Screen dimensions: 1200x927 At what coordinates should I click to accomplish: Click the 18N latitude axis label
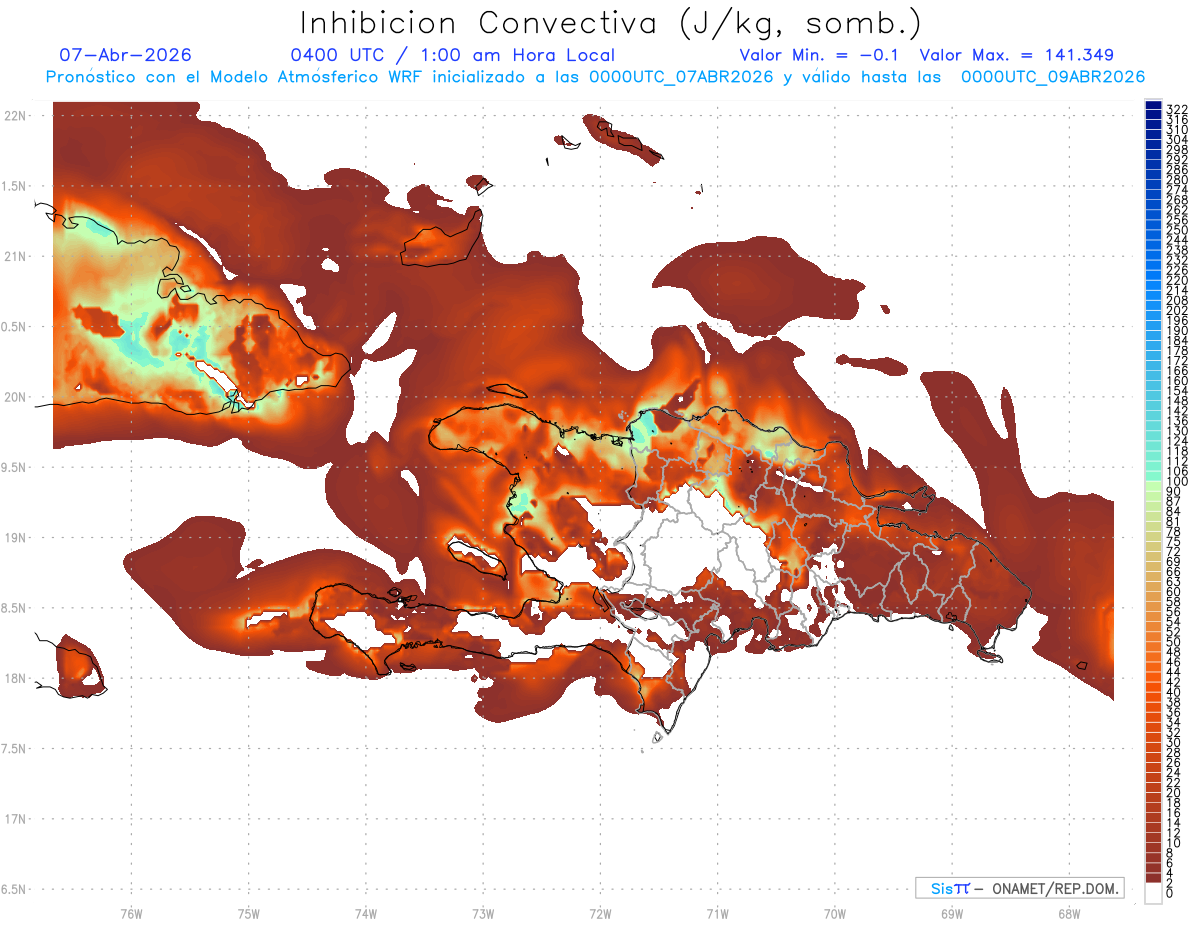click(x=15, y=678)
